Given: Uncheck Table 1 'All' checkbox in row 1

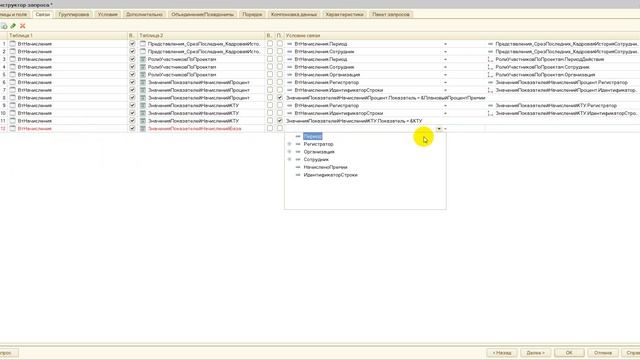Looking at the screenshot, I should tap(132, 44).
